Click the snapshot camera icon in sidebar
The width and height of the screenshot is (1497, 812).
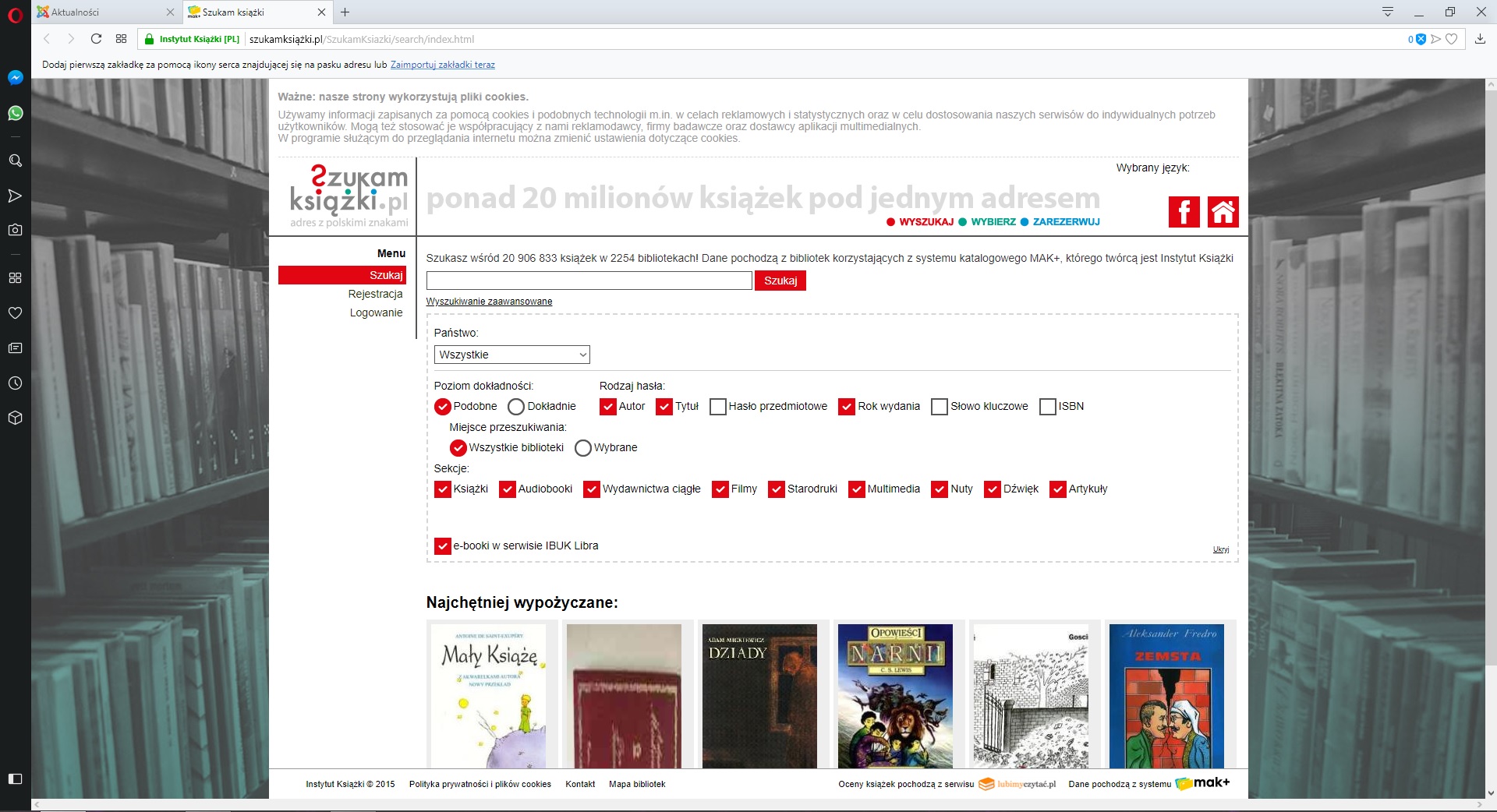(x=15, y=230)
